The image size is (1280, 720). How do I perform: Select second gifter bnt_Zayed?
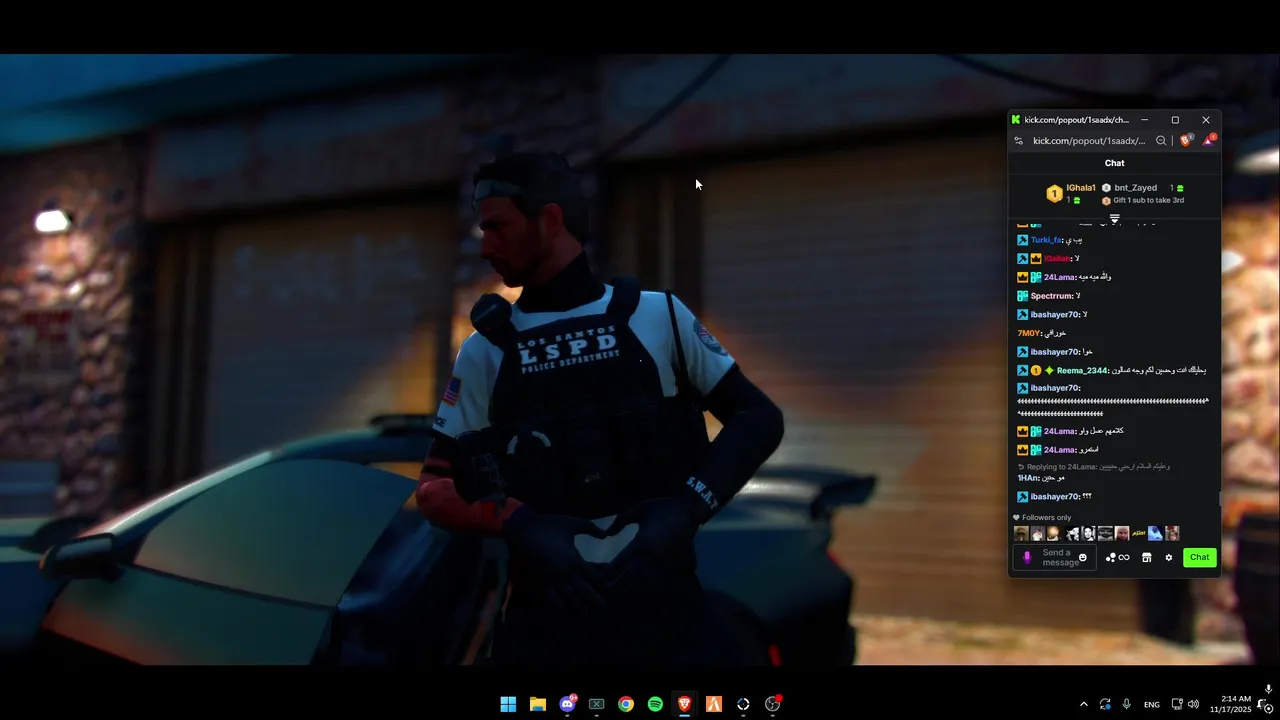[1135, 188]
